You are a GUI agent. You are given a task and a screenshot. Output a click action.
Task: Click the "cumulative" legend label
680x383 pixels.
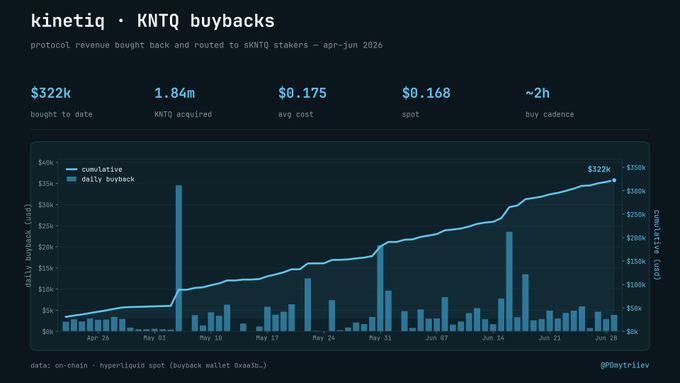[102, 169]
